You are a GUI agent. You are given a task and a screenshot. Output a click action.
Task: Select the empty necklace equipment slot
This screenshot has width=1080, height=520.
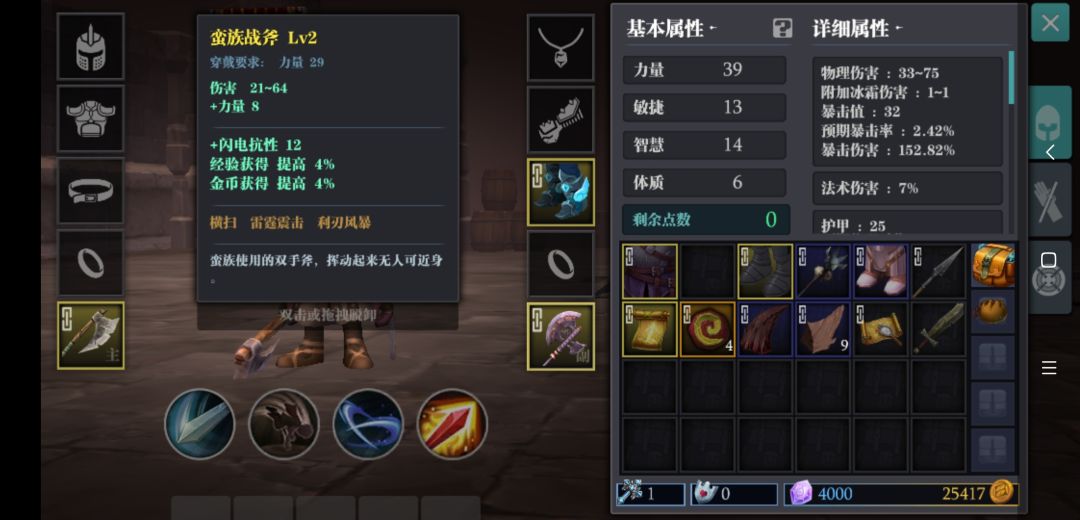point(560,48)
